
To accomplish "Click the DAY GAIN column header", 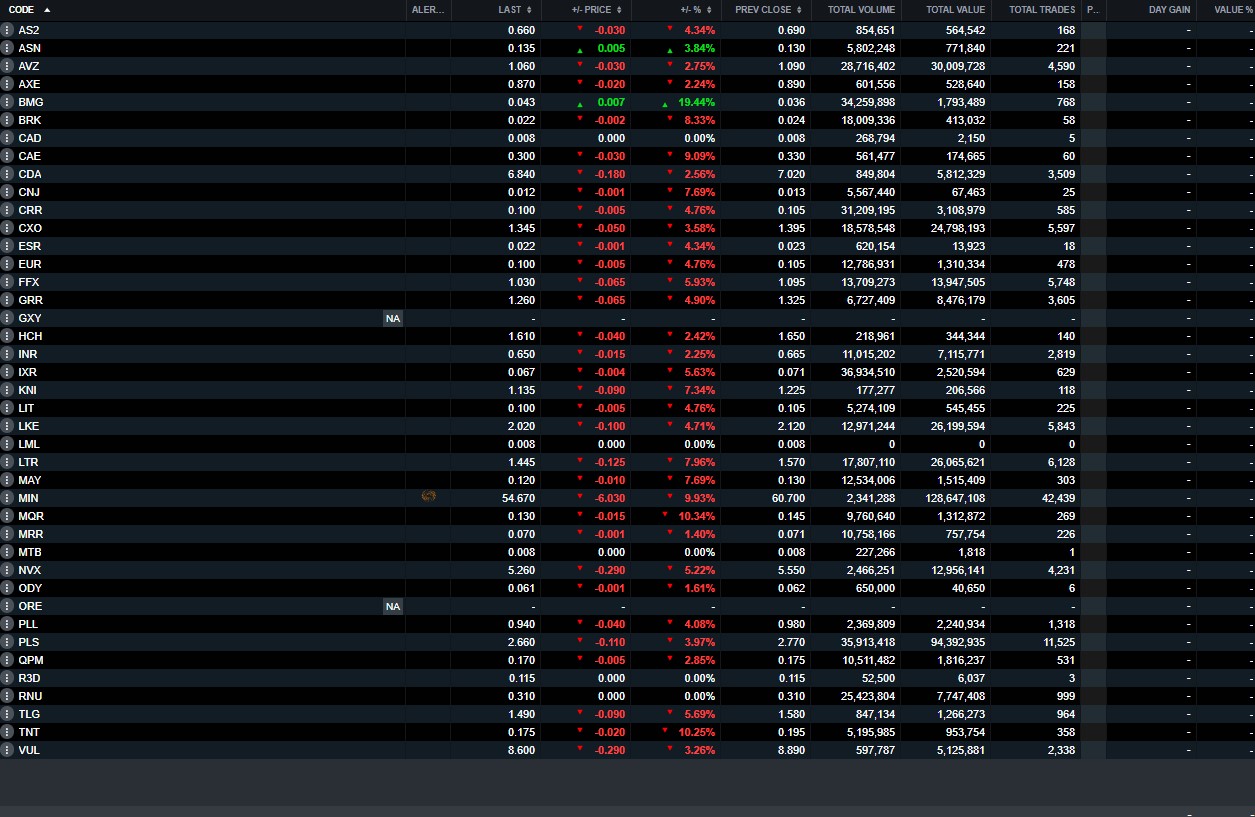I will (x=1169, y=10).
